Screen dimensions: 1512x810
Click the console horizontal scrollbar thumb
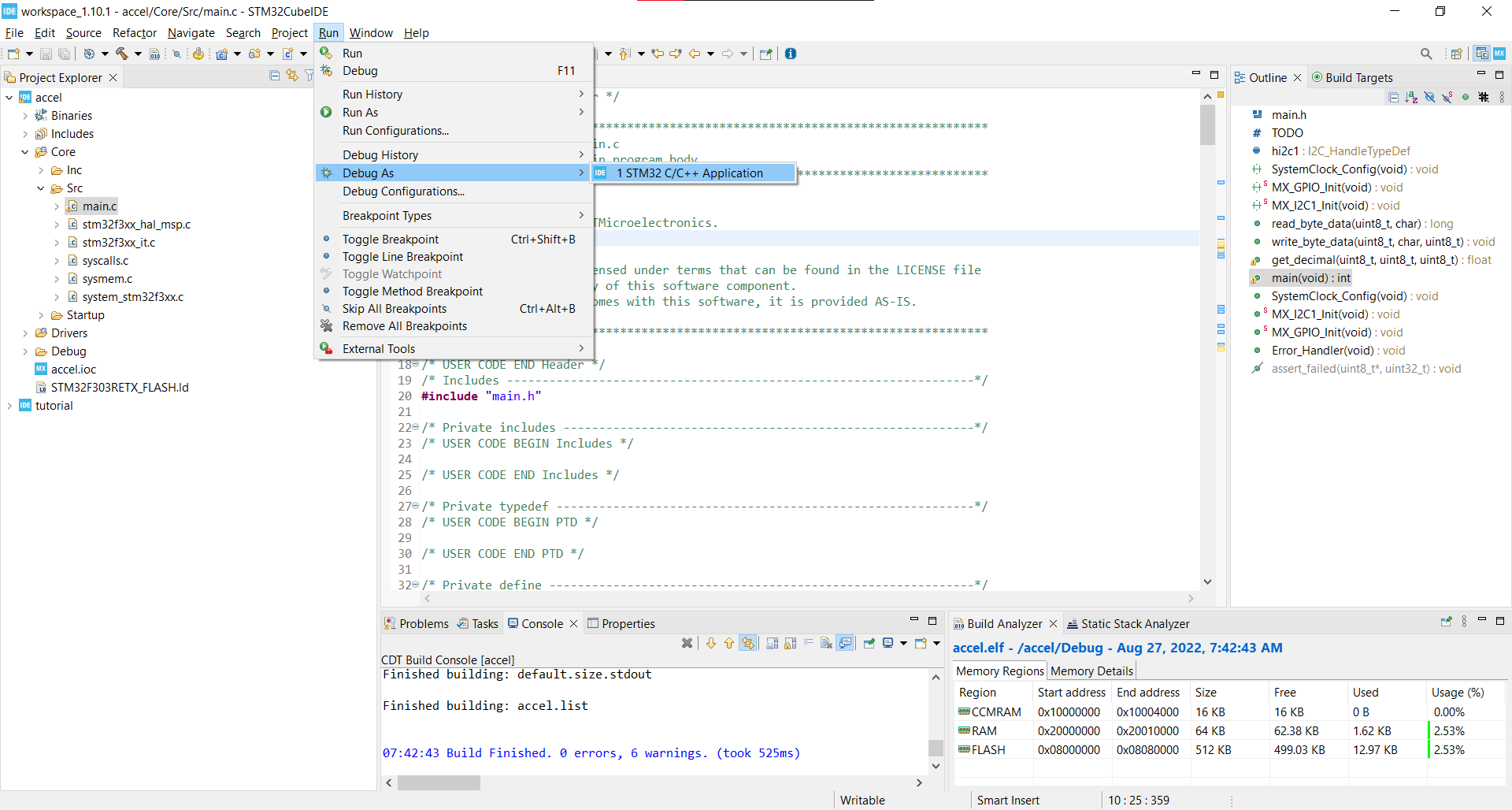coord(439,782)
